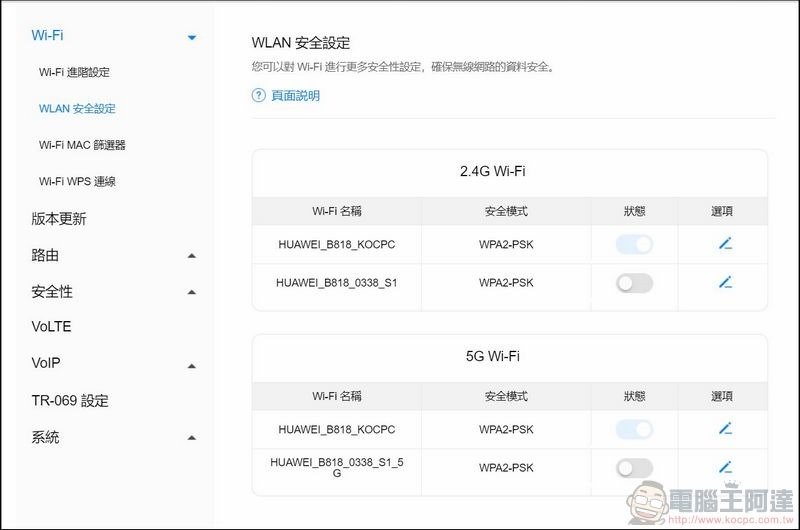
Task: Enable the HUAWEI_B818_0338_S1 Wi-Fi switch
Action: pyautogui.click(x=634, y=283)
